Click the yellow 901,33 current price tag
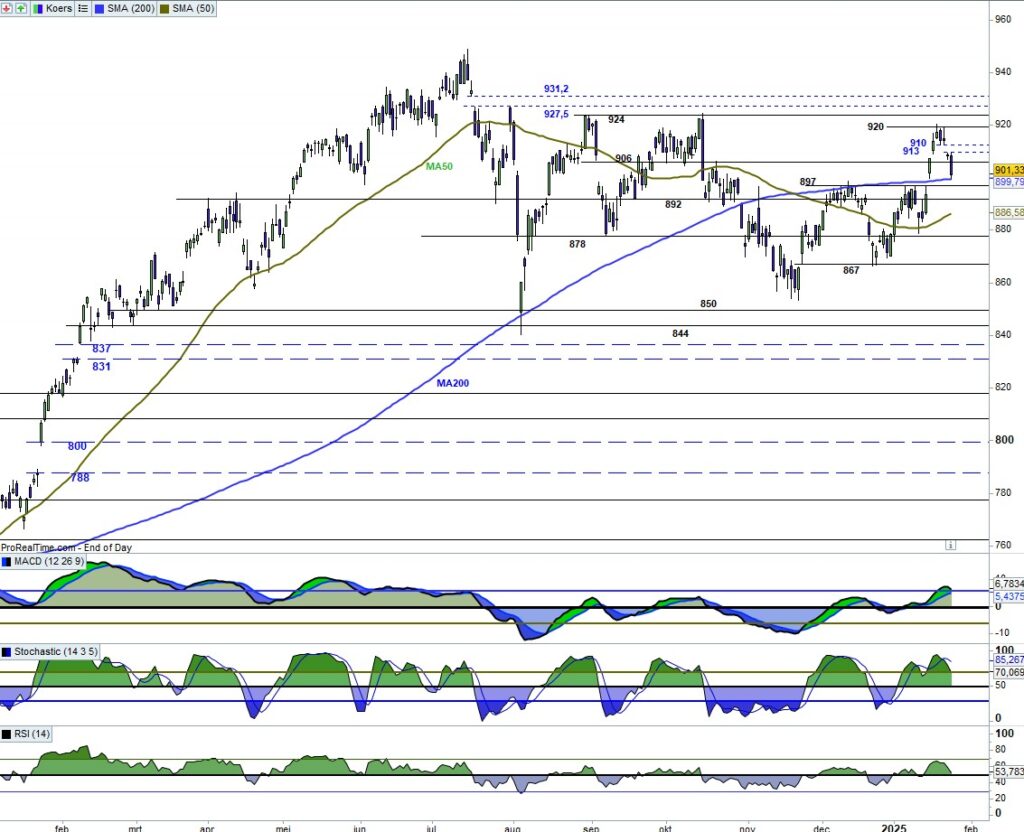The height and width of the screenshot is (832, 1024). (x=1006, y=170)
